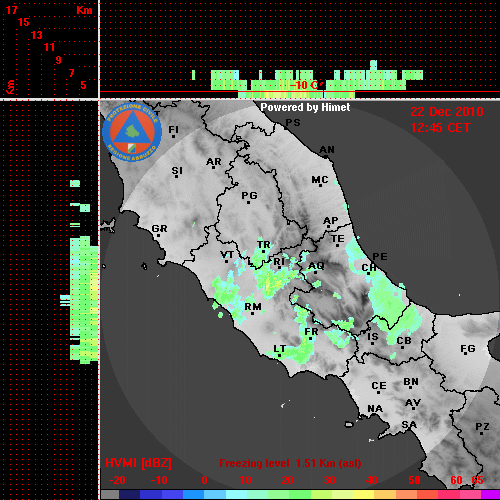Click the FI city label
500x500 pixels.
point(173,129)
